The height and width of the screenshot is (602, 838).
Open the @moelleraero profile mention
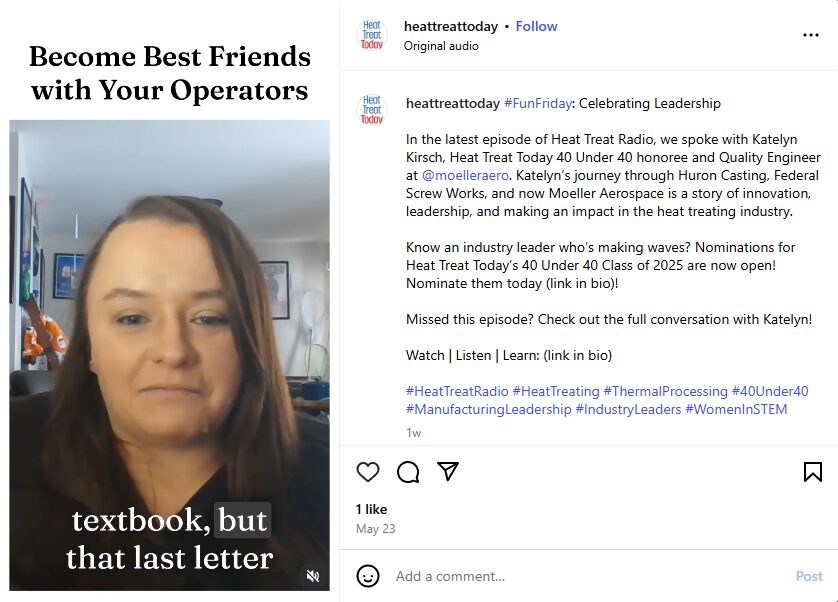tap(465, 175)
